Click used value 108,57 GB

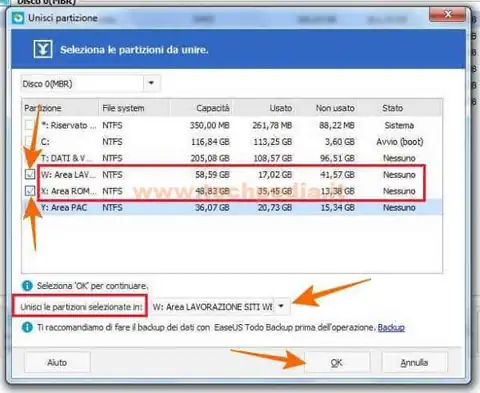pyautogui.click(x=273, y=158)
